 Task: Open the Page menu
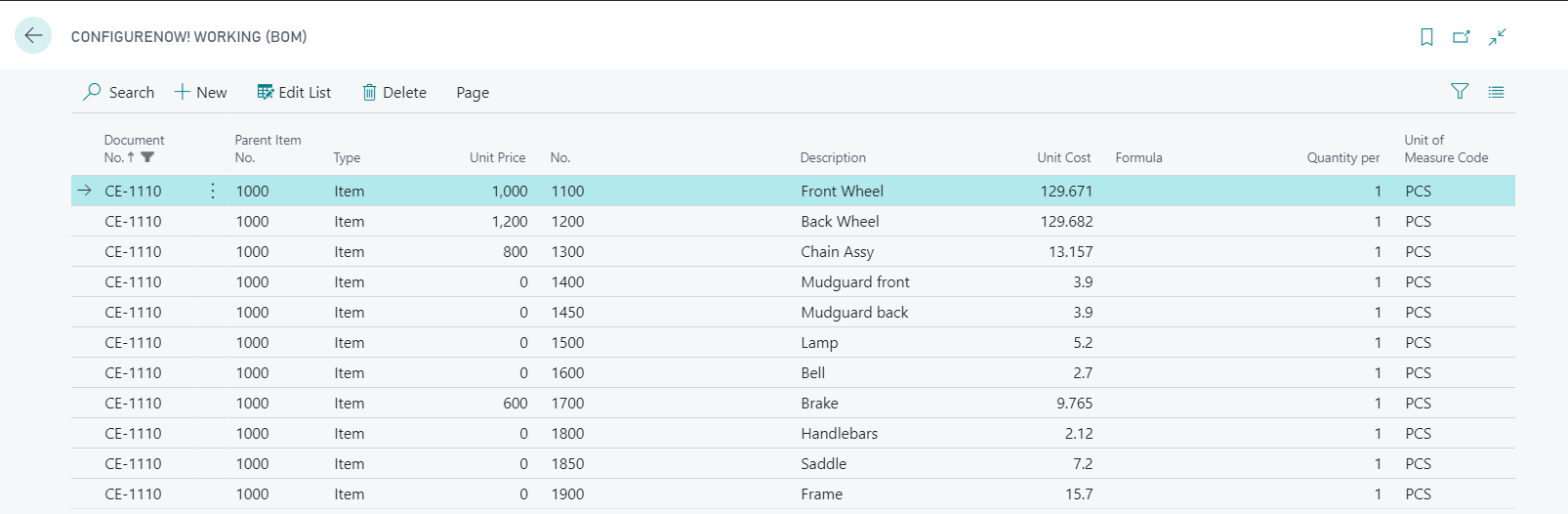[x=473, y=93]
